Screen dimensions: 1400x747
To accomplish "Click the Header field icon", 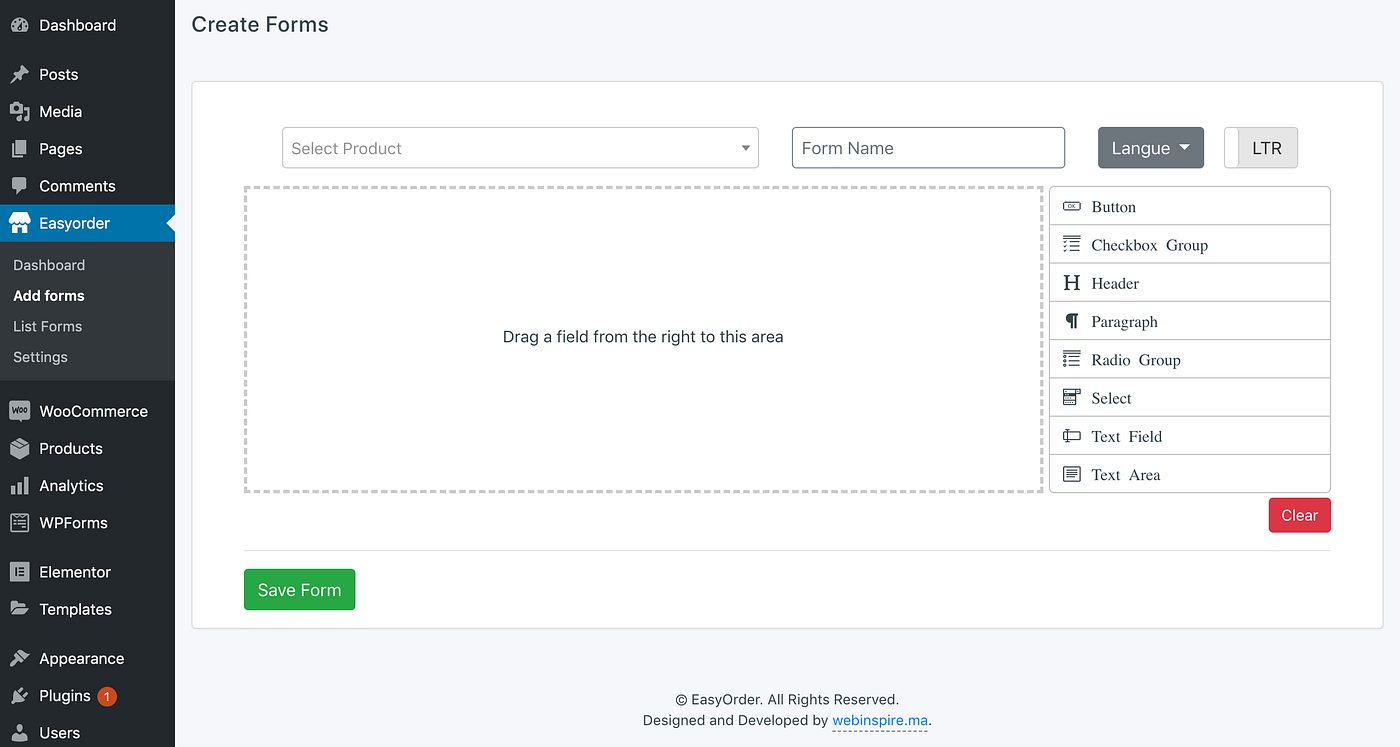I will [1071, 282].
